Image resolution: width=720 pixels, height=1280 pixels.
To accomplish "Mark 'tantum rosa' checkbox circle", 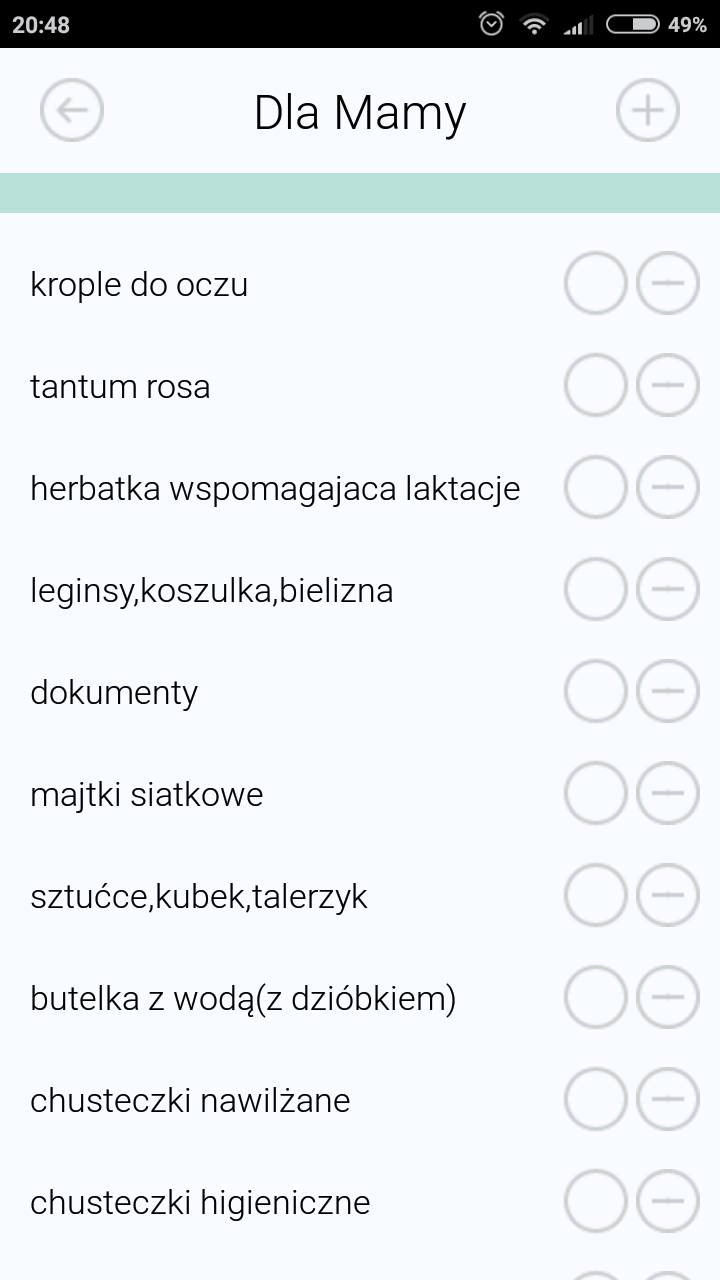I will pyautogui.click(x=595, y=386).
